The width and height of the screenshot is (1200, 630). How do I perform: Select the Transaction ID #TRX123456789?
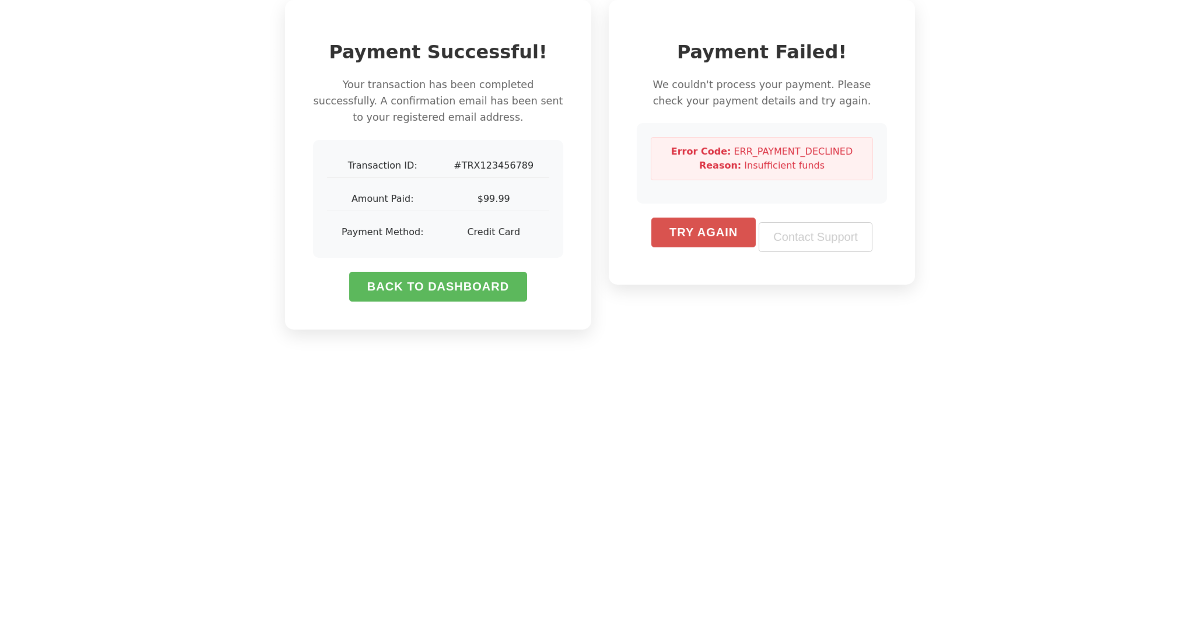tap(493, 165)
